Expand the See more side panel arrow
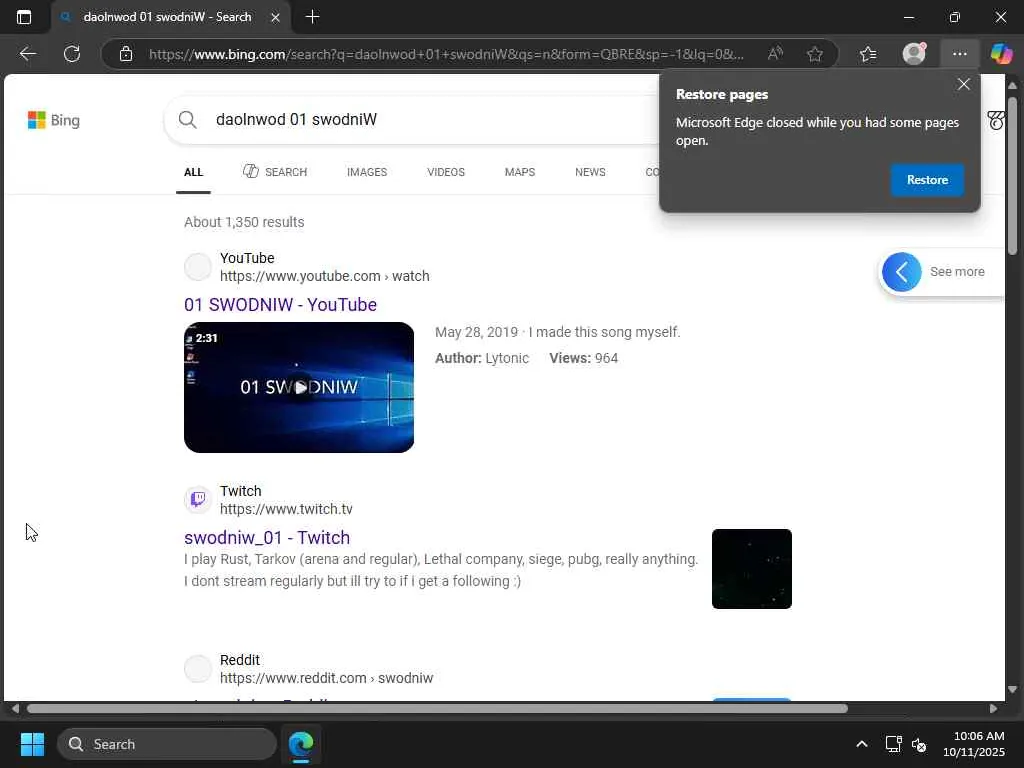The image size is (1024, 768). pos(901,272)
